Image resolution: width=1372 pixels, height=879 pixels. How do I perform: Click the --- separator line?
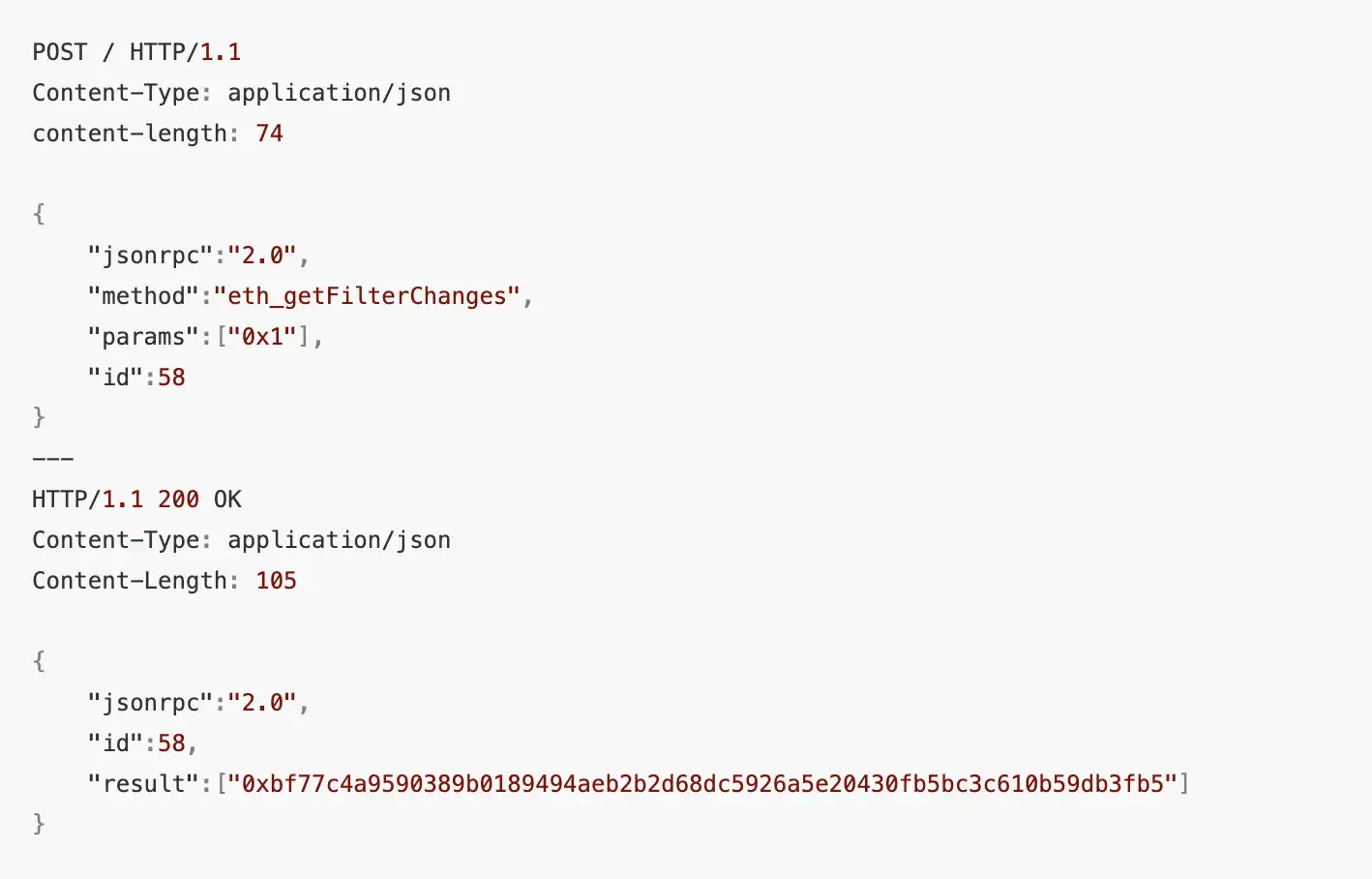(53, 458)
